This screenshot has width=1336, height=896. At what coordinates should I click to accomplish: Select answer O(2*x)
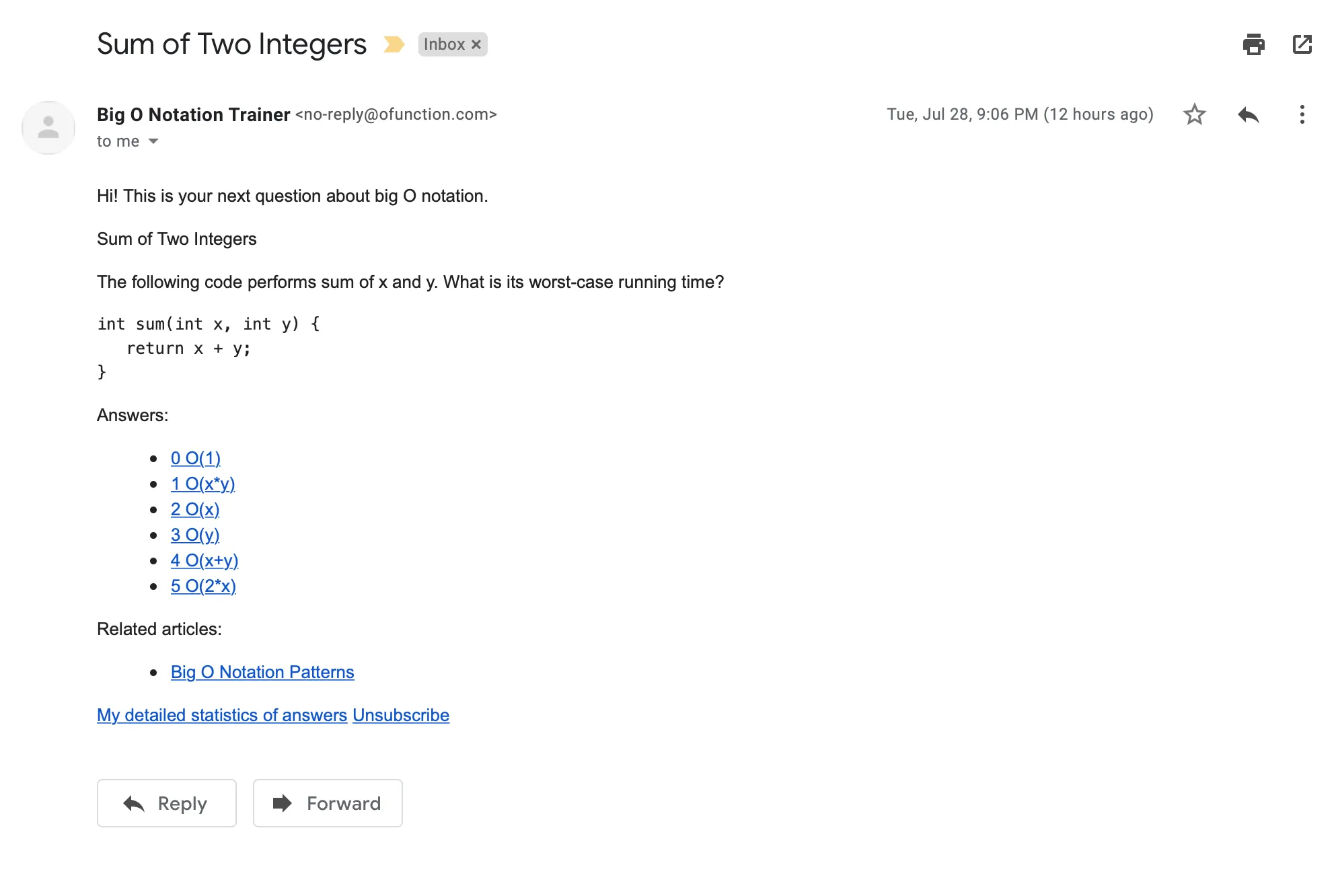pyautogui.click(x=203, y=586)
